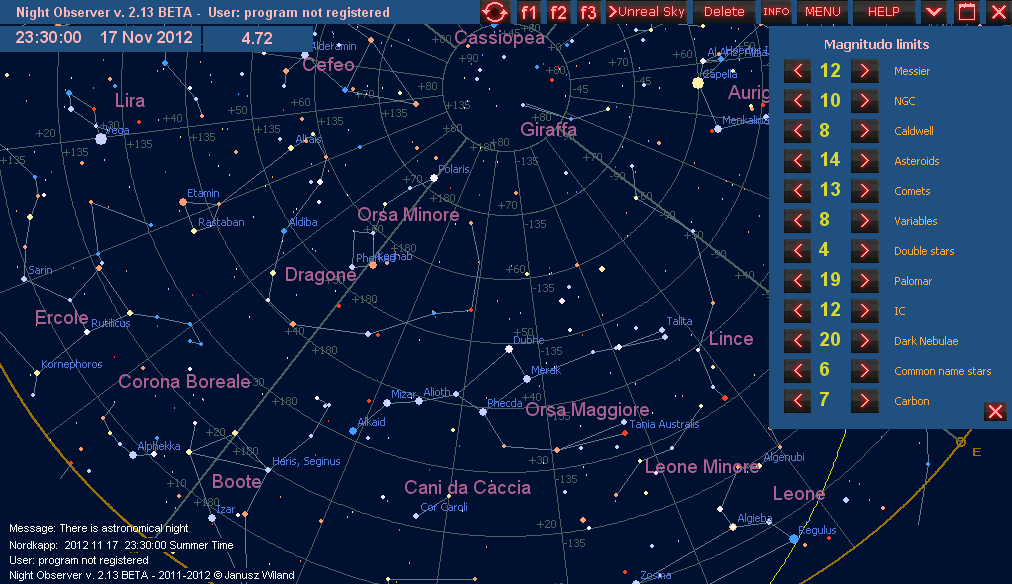Click the 23:30:00 time display
Screen dimensions: 1012x584
coord(48,37)
